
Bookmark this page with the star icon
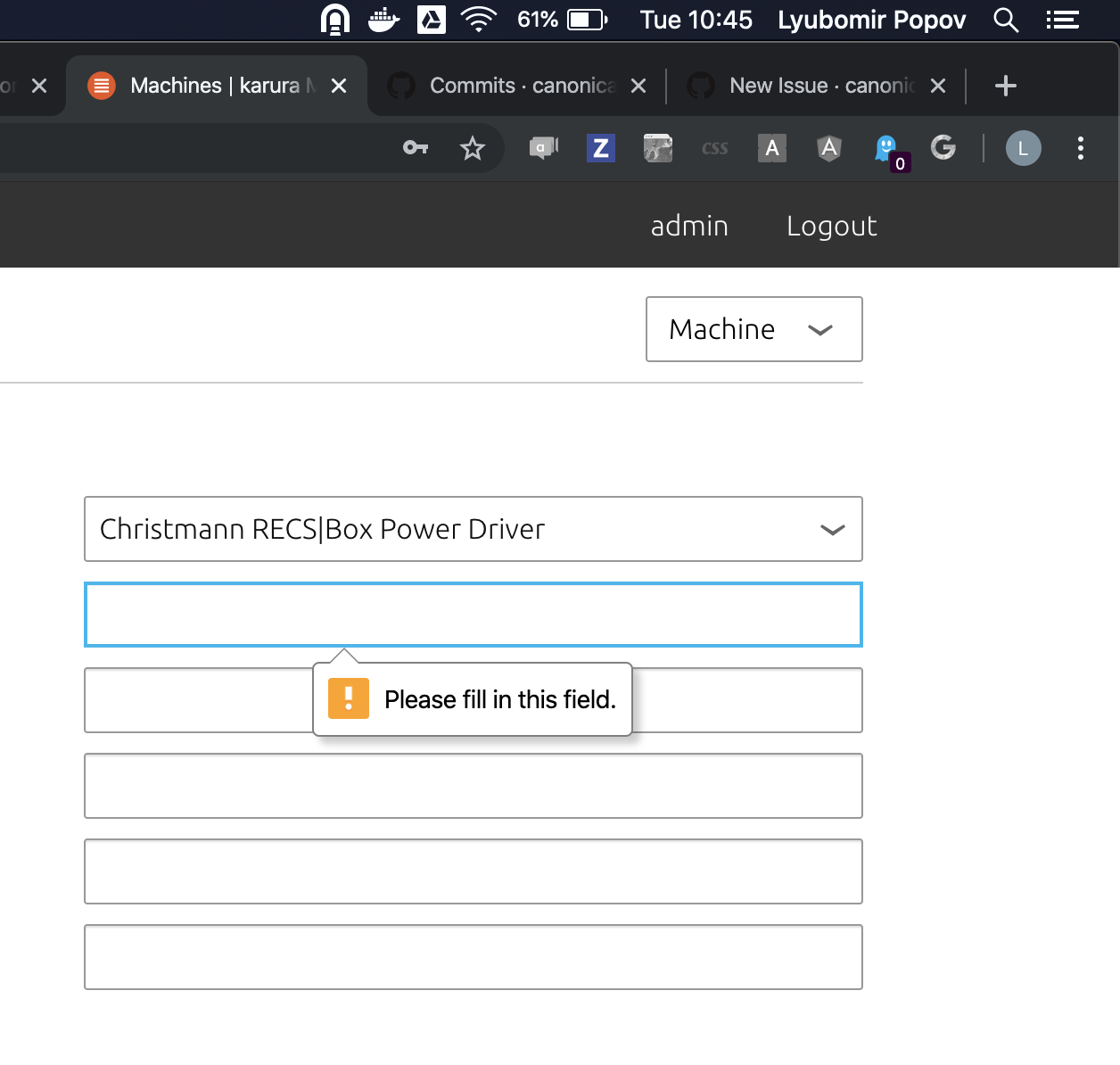point(472,149)
